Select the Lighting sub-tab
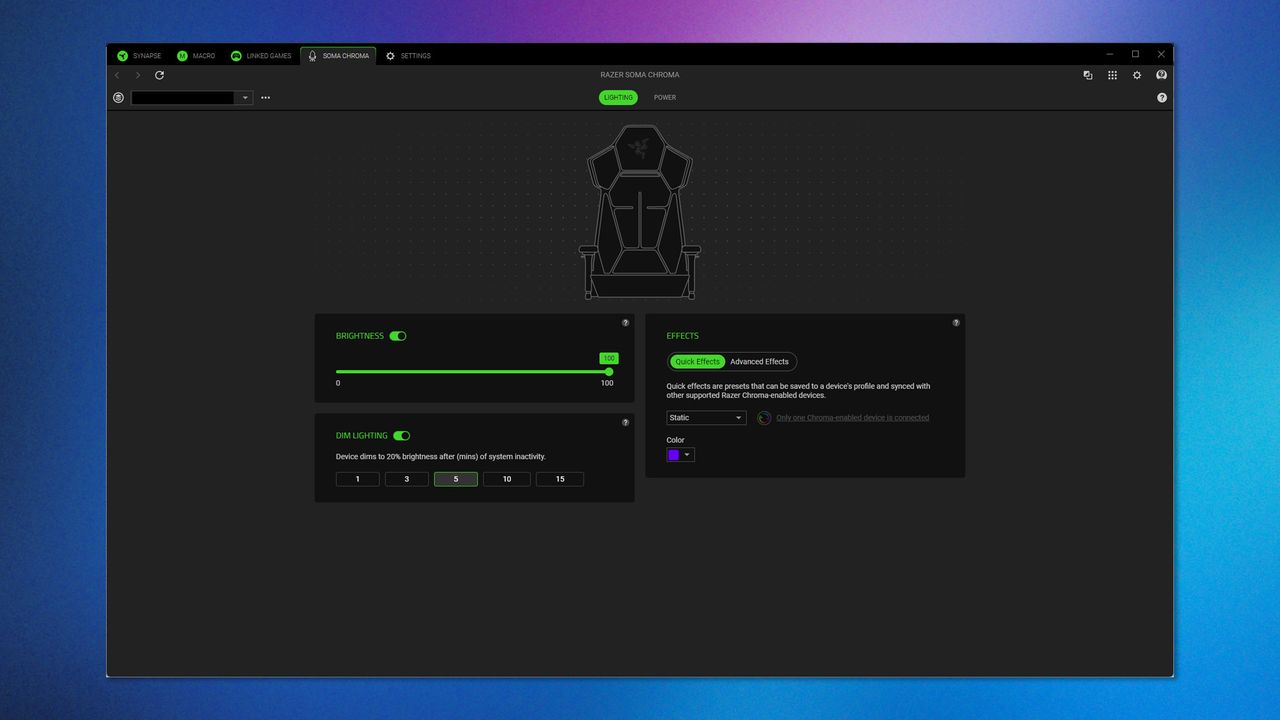Image resolution: width=1280 pixels, height=720 pixels. pyautogui.click(x=618, y=98)
